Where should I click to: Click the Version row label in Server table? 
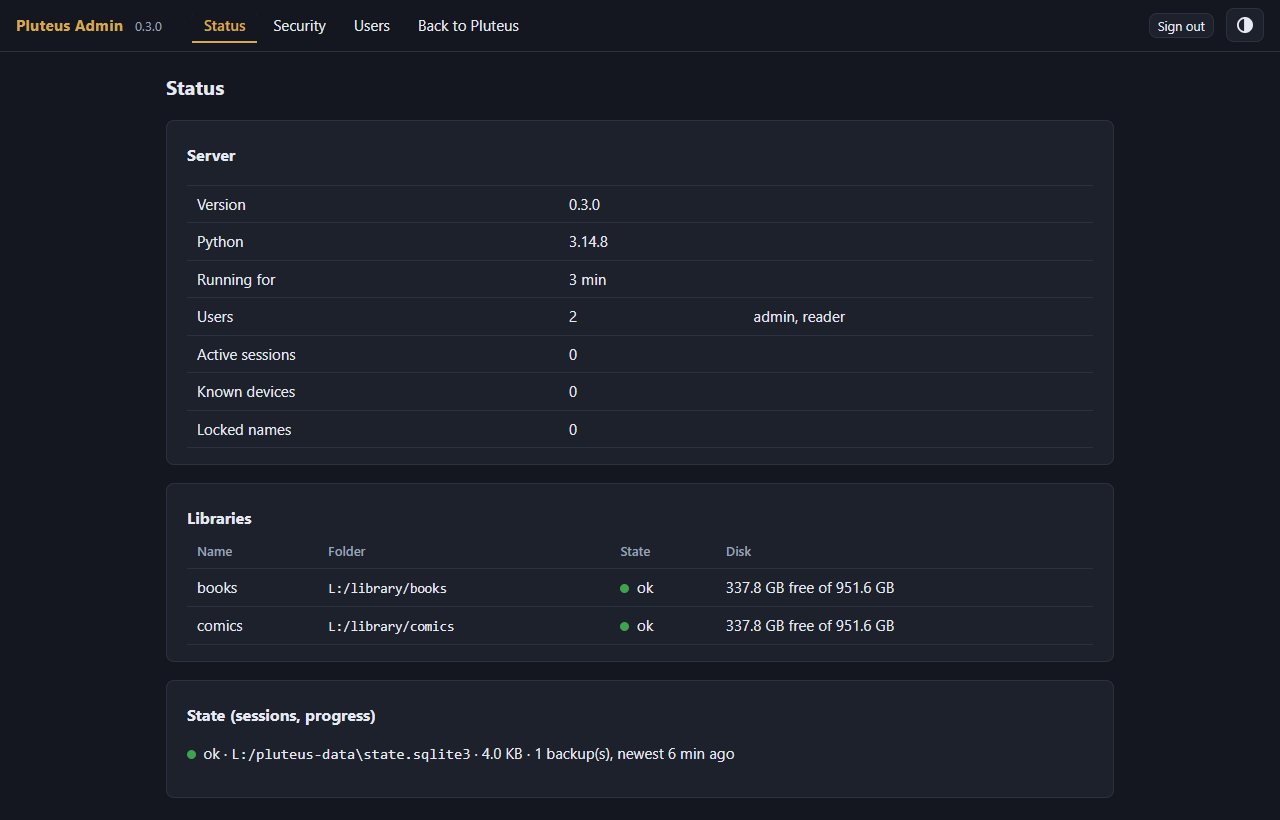pyautogui.click(x=221, y=205)
